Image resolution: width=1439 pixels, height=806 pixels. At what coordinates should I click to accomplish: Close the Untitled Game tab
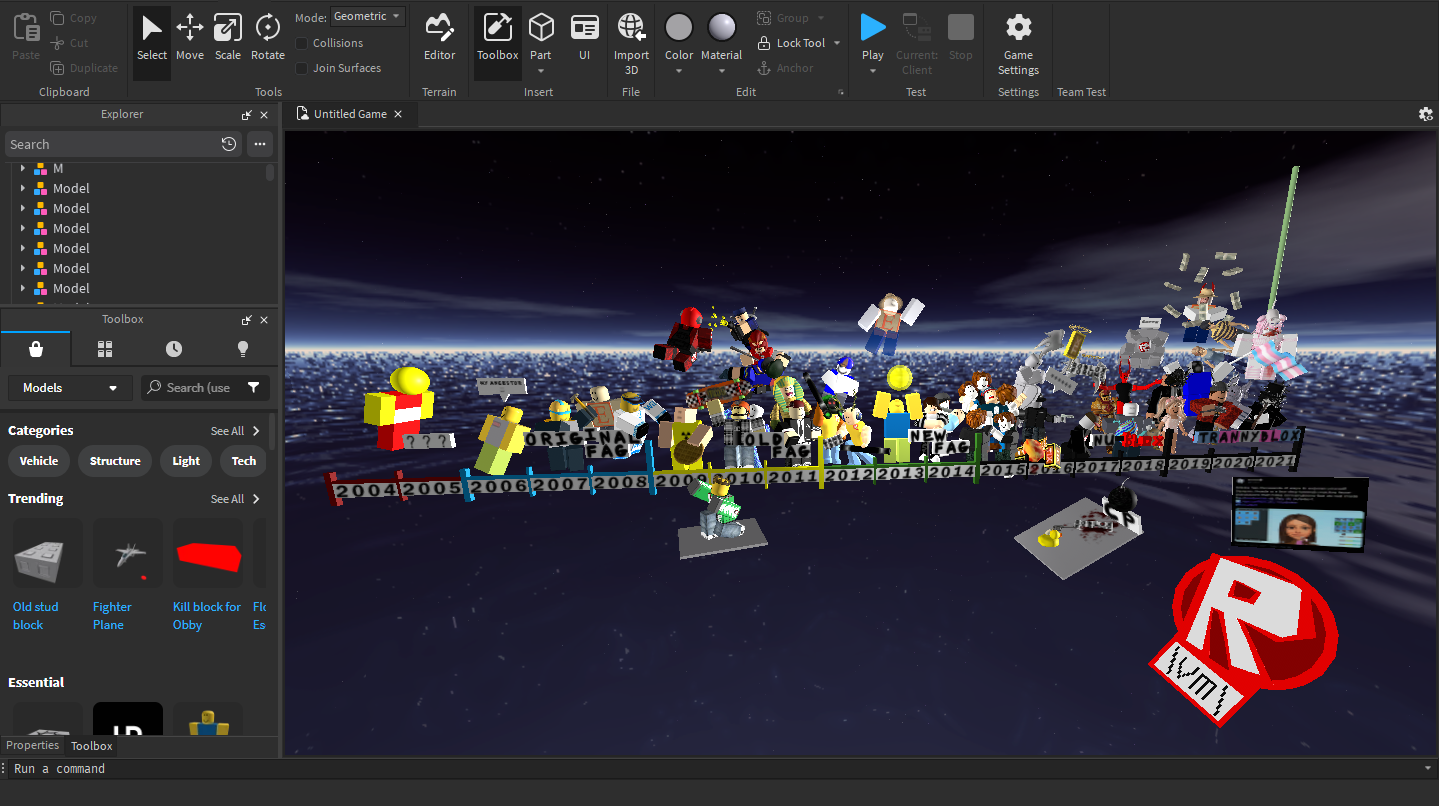(398, 114)
